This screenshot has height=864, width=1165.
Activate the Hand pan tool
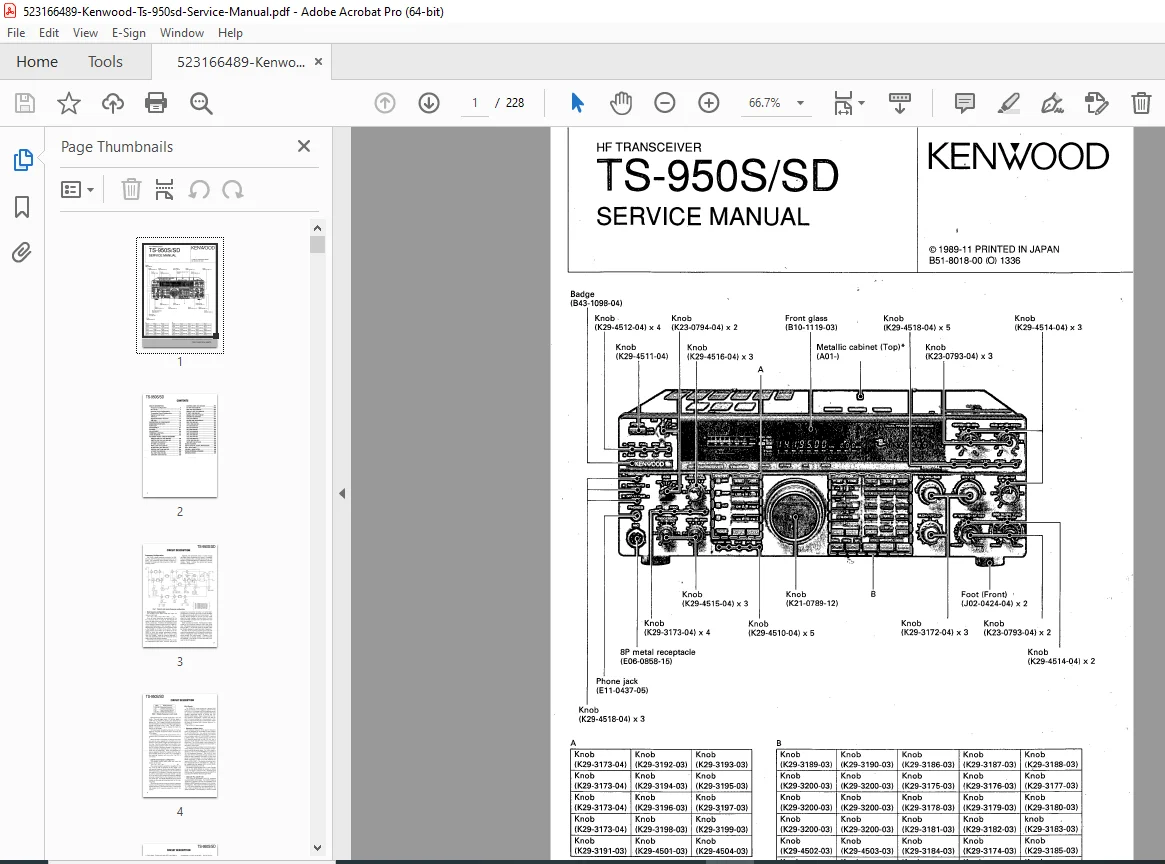pyautogui.click(x=621, y=103)
